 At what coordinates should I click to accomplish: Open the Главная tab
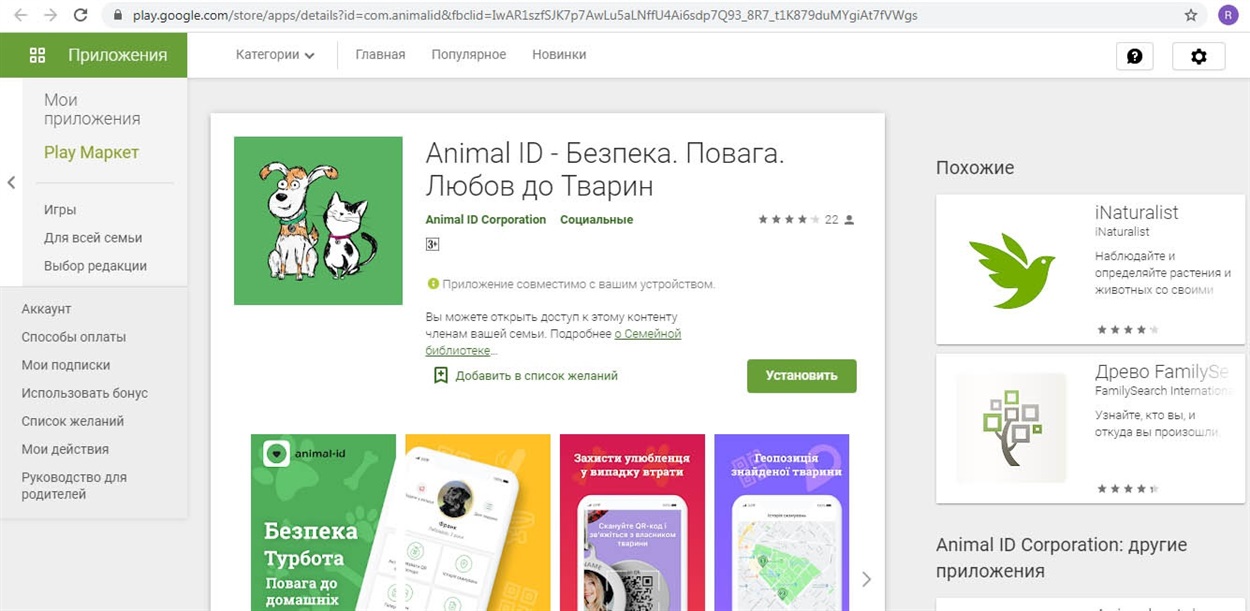click(380, 55)
